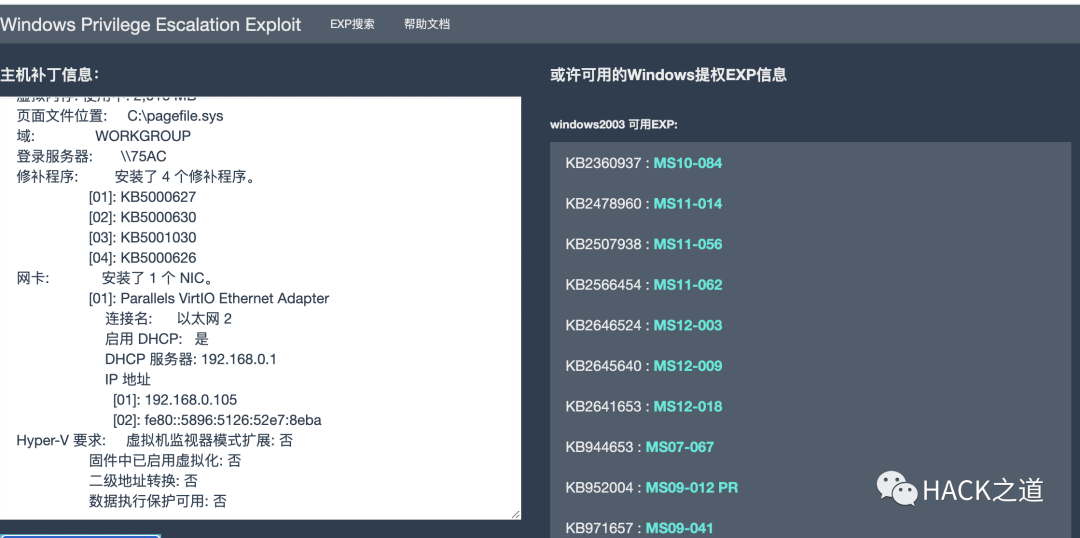Click the DHCP 服务器: 192.168.0.1 line
Image resolution: width=1080 pixels, height=538 pixels.
(x=191, y=360)
